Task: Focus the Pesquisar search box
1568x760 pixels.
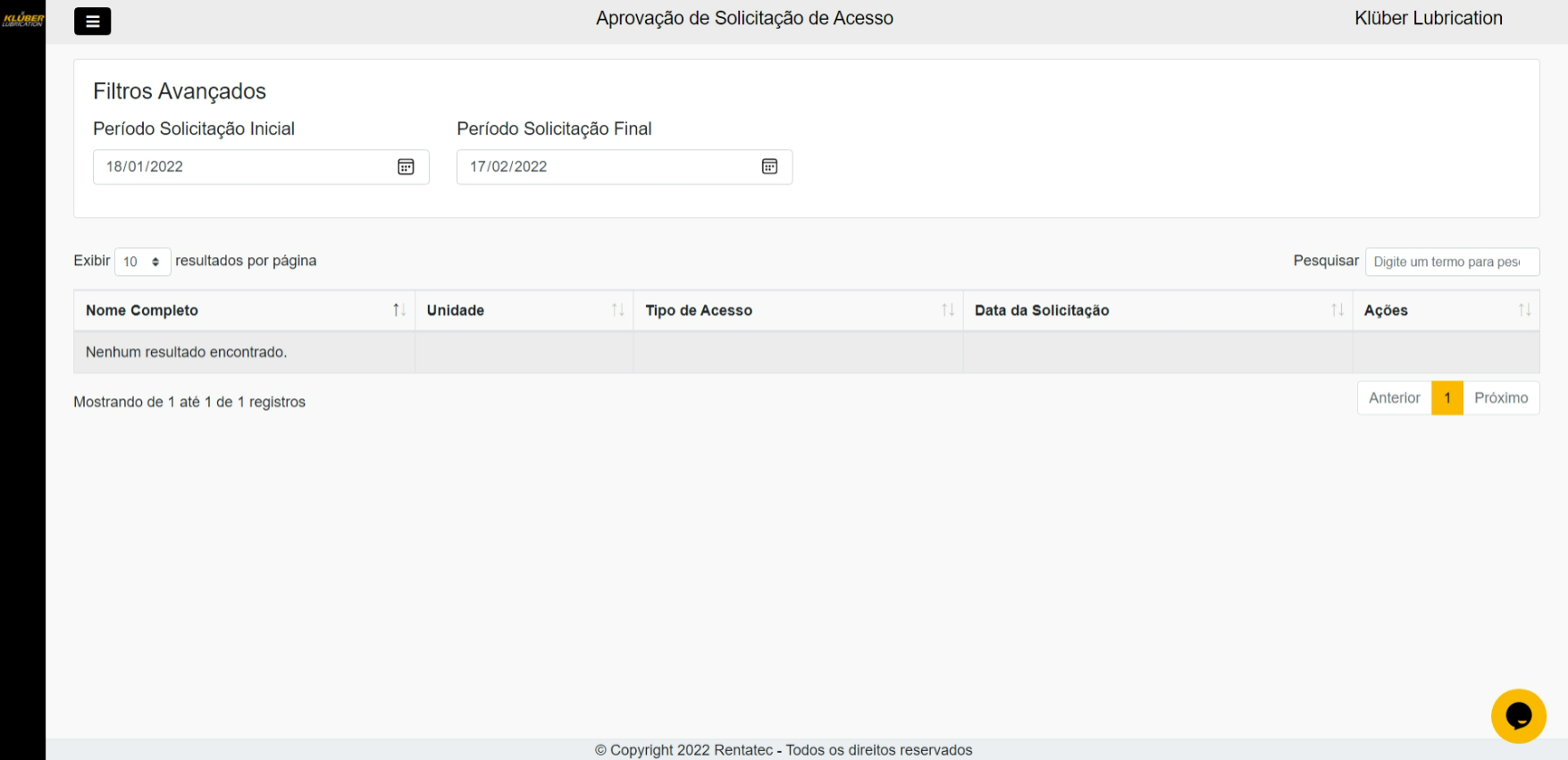Action: [1451, 262]
